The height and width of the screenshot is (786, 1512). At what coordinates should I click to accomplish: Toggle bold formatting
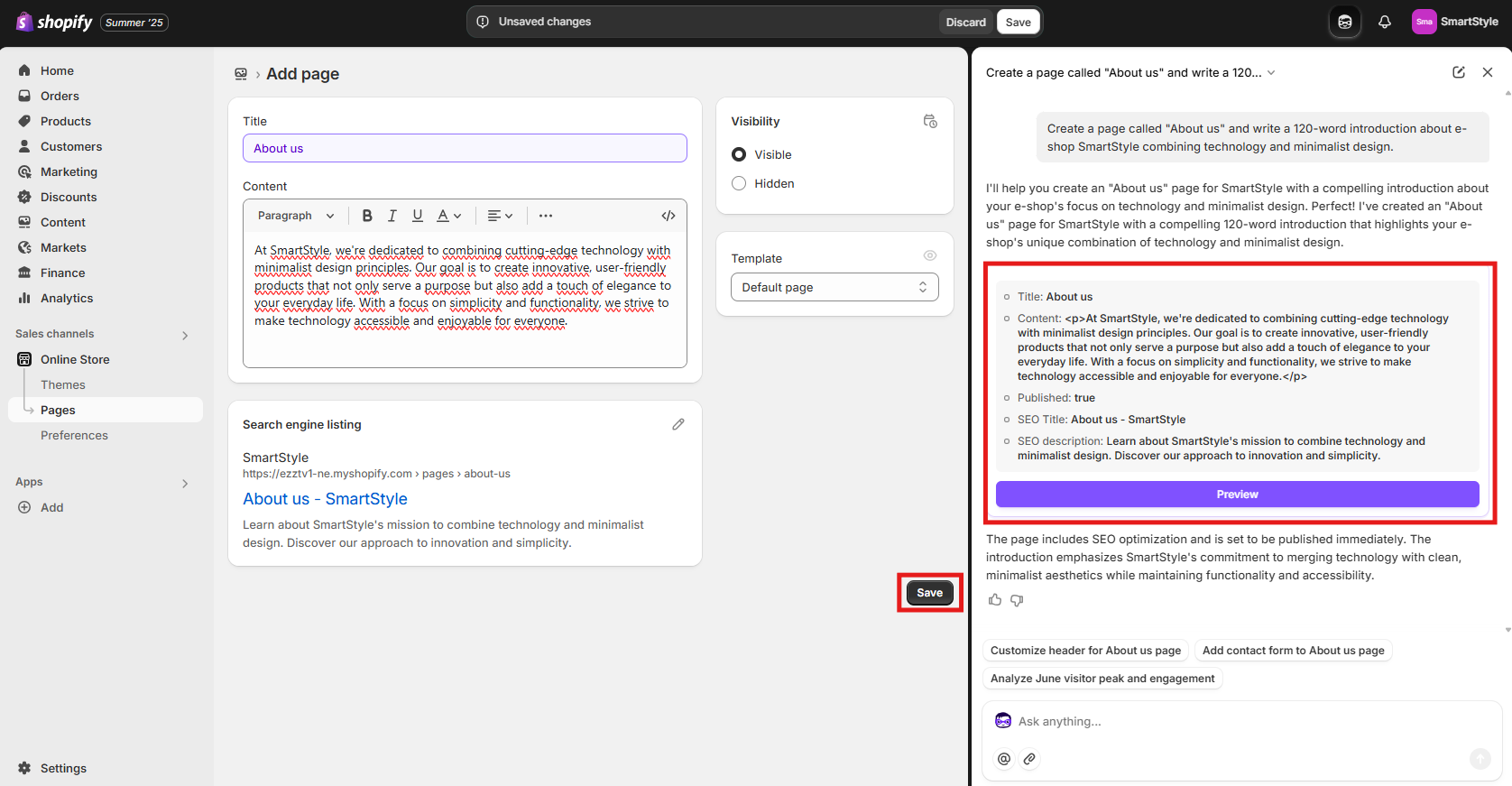click(367, 216)
